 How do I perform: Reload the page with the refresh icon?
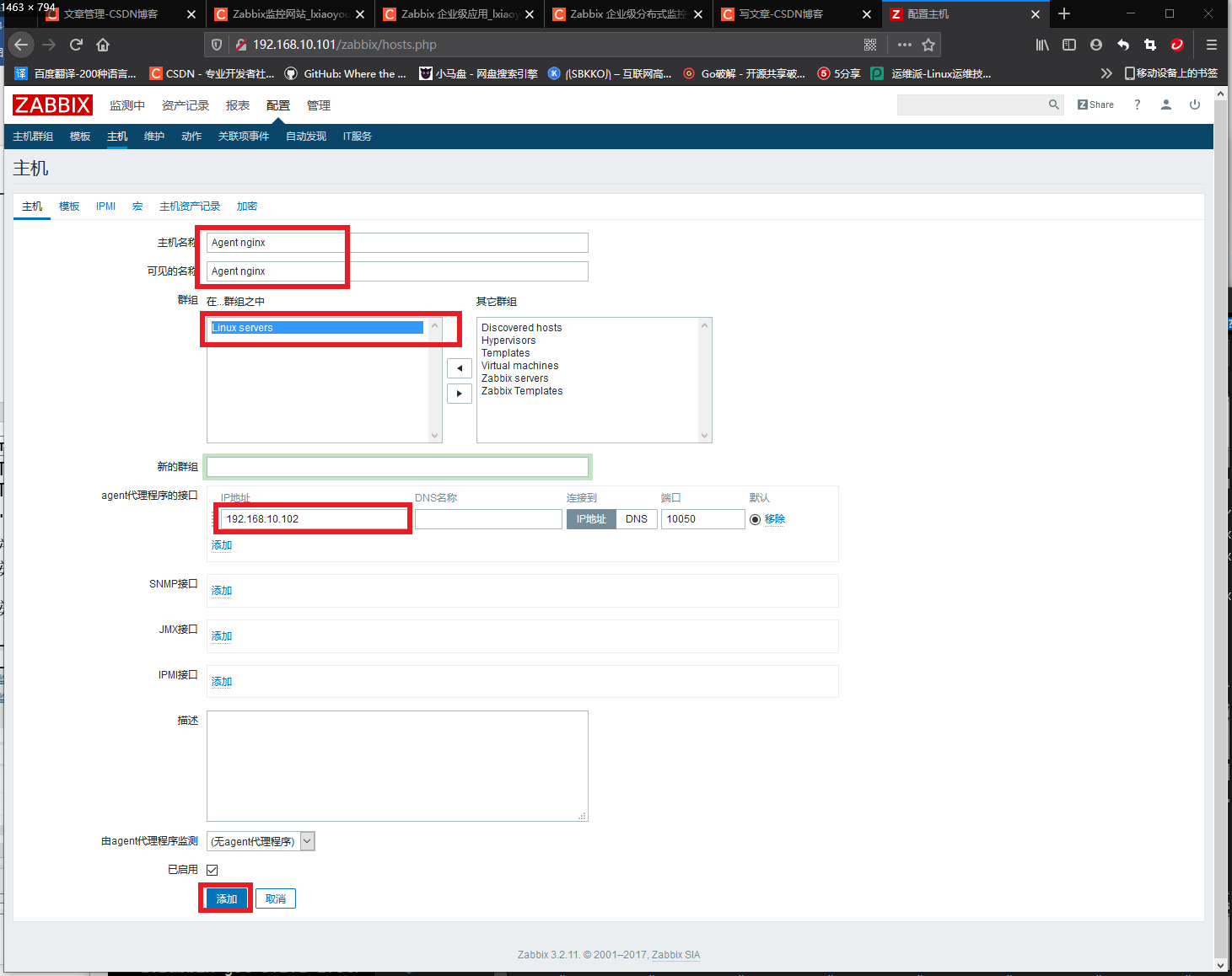point(76,45)
